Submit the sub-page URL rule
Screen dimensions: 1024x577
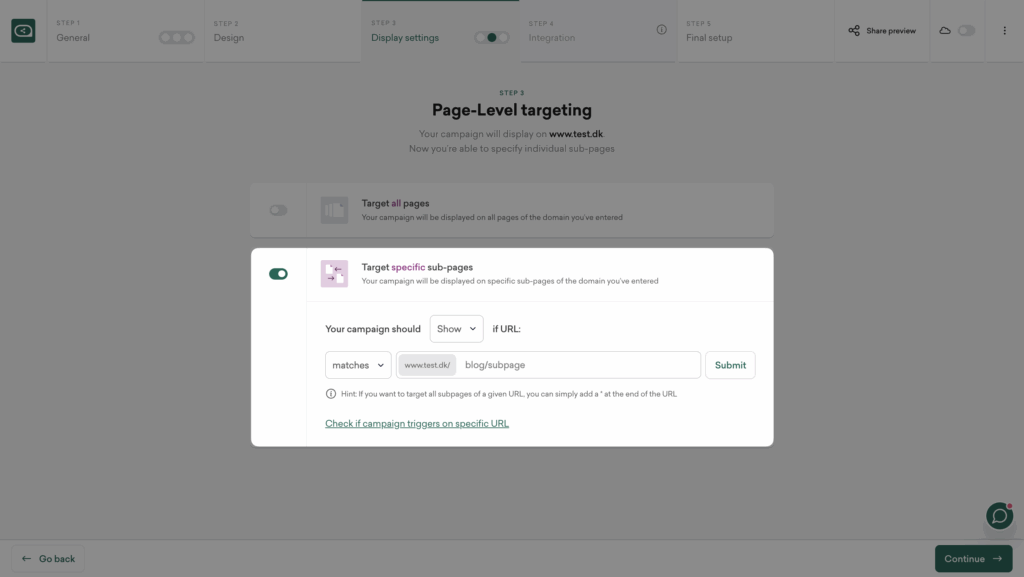pos(730,364)
